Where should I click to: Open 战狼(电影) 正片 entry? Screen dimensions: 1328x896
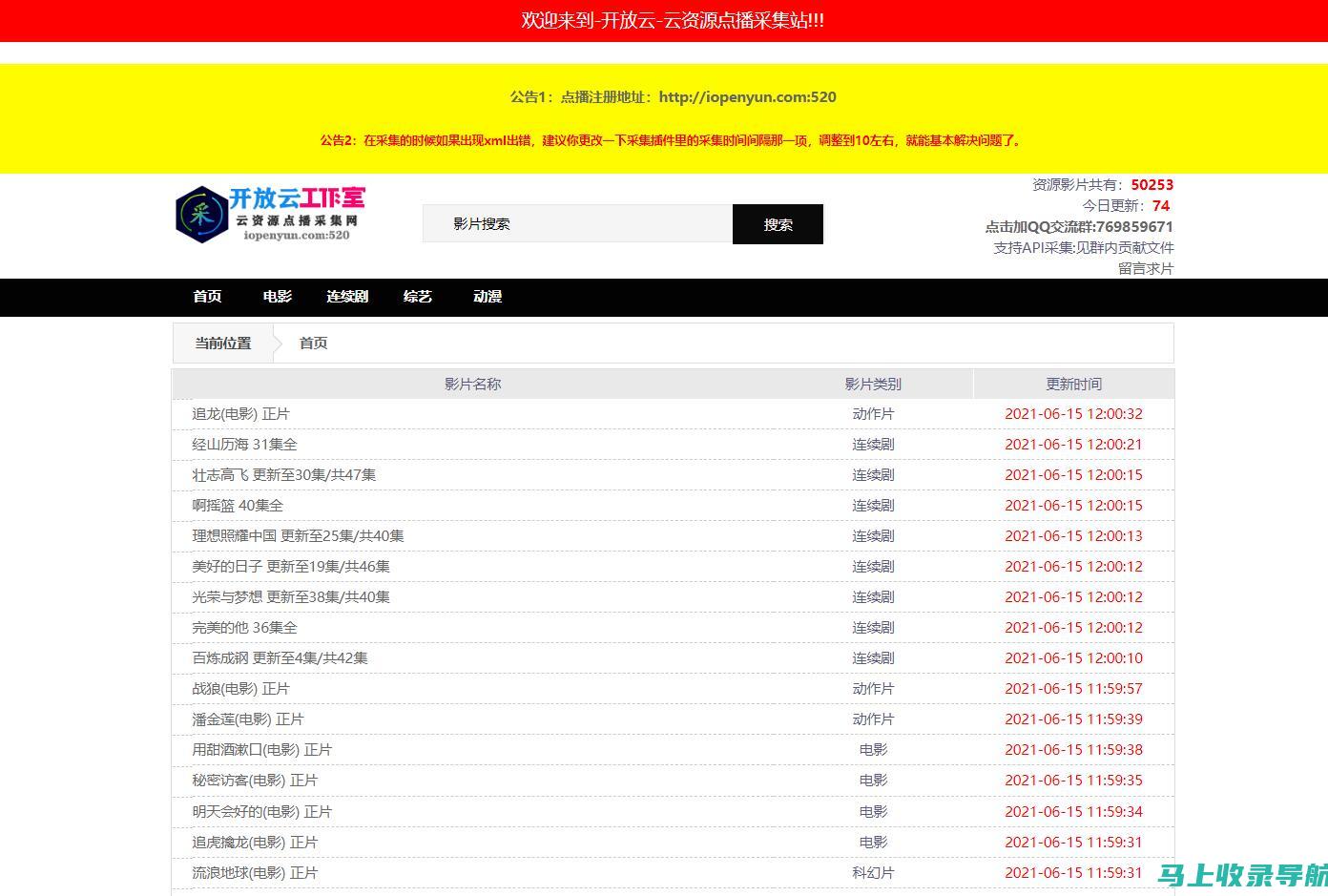[x=240, y=688]
